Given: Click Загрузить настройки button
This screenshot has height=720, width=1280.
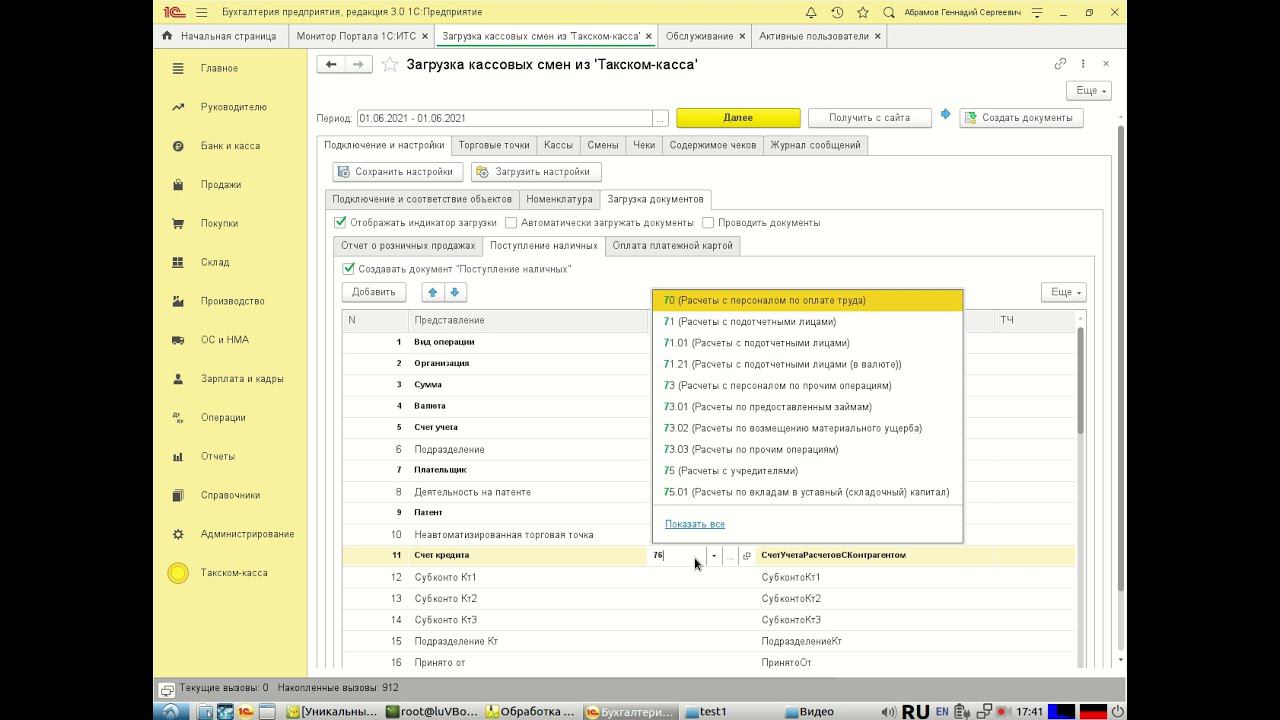Looking at the screenshot, I should point(536,172).
